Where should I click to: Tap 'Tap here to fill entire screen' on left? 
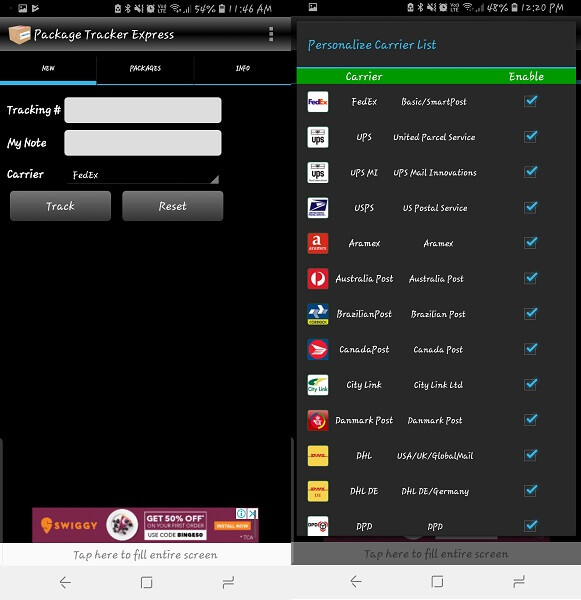click(x=145, y=554)
